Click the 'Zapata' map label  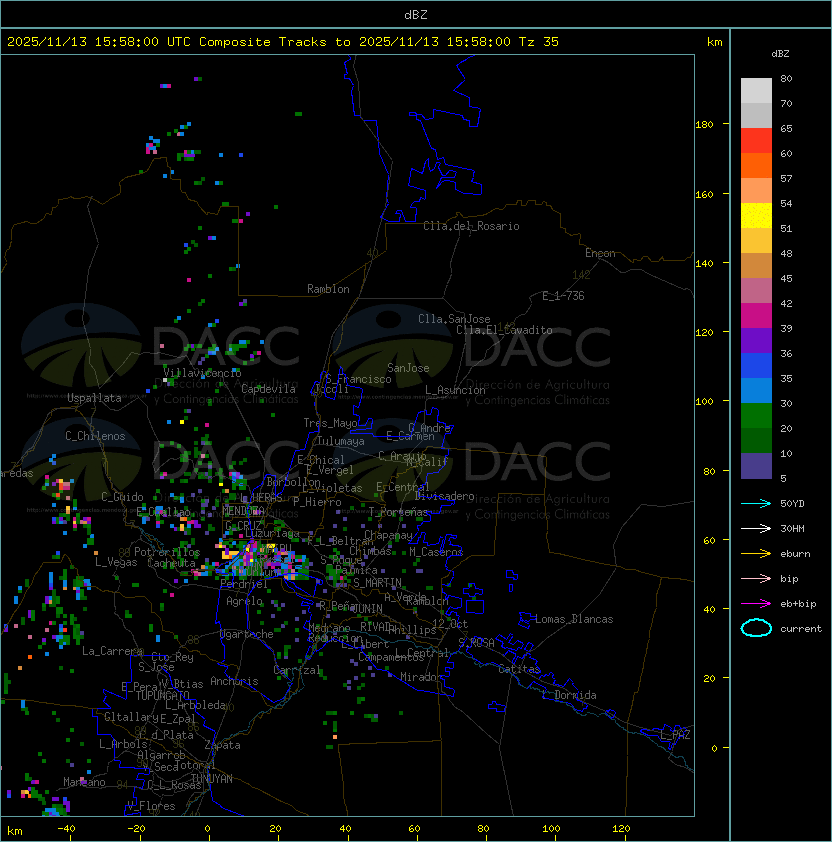point(222,745)
